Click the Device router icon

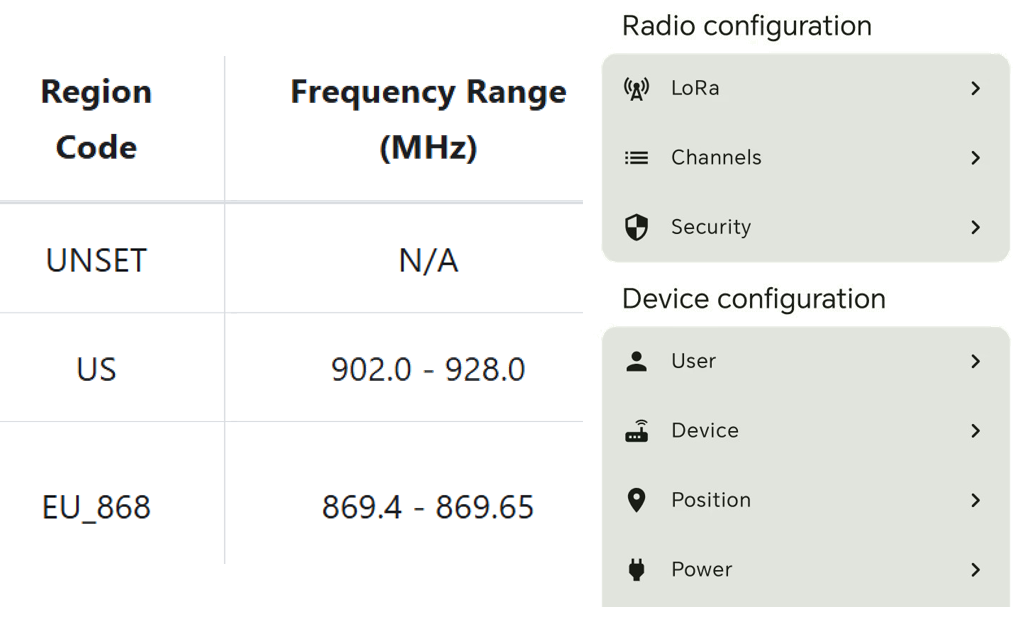pos(636,431)
